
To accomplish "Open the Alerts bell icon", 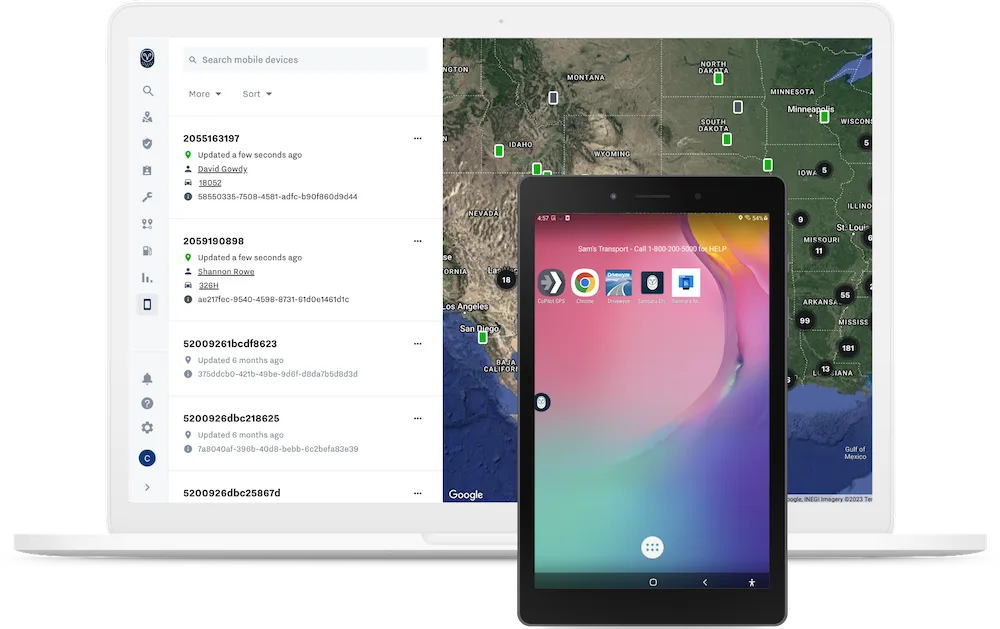I will 147,378.
